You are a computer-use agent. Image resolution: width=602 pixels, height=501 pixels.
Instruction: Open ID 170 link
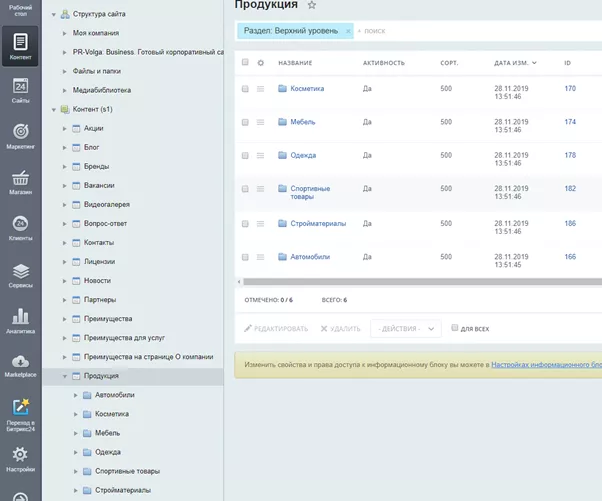coord(570,89)
